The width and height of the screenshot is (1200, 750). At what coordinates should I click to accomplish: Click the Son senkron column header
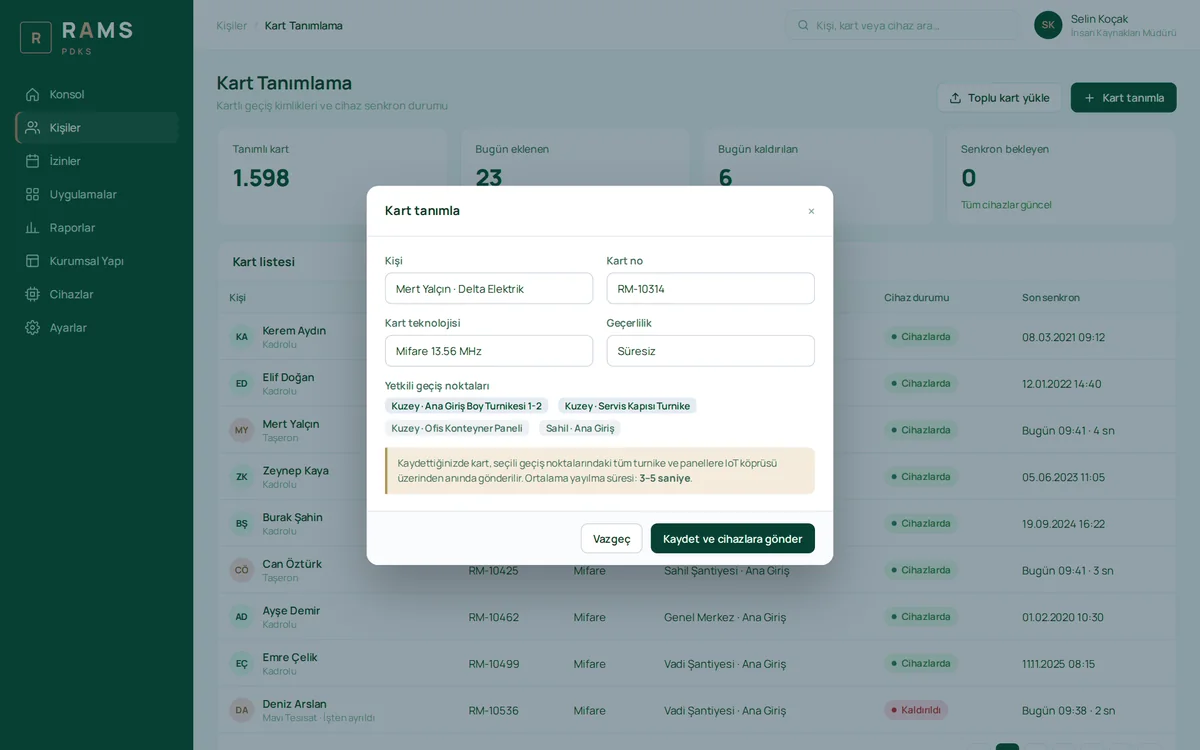(1051, 298)
